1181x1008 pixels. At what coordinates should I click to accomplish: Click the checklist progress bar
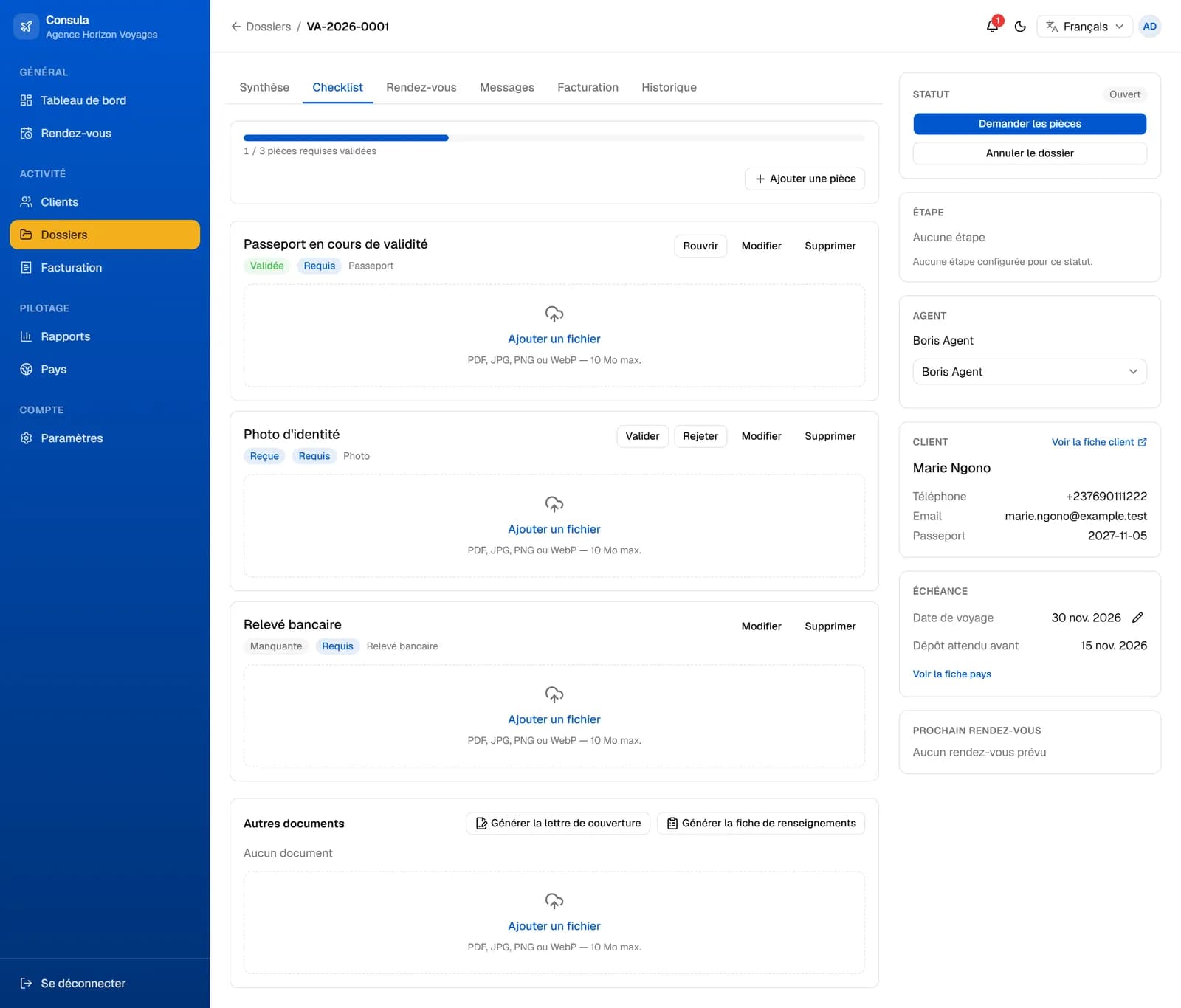[554, 138]
